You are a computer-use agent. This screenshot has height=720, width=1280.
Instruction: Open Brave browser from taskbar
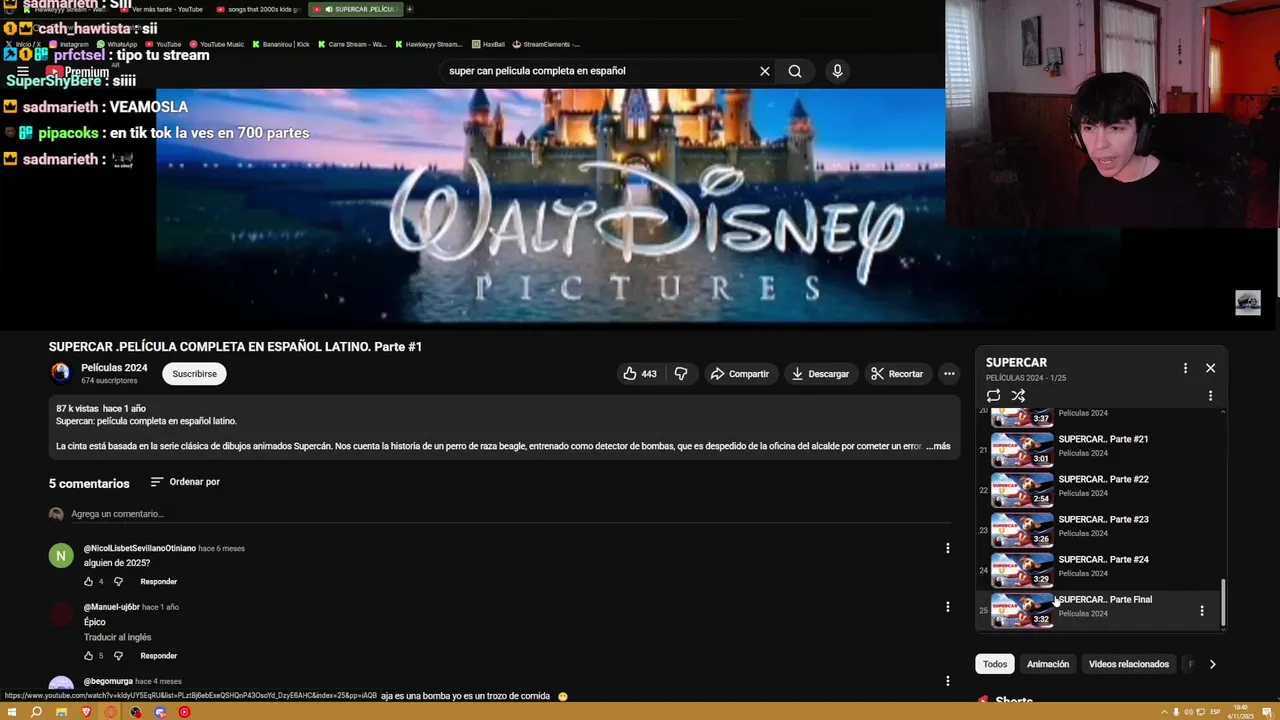coord(86,712)
